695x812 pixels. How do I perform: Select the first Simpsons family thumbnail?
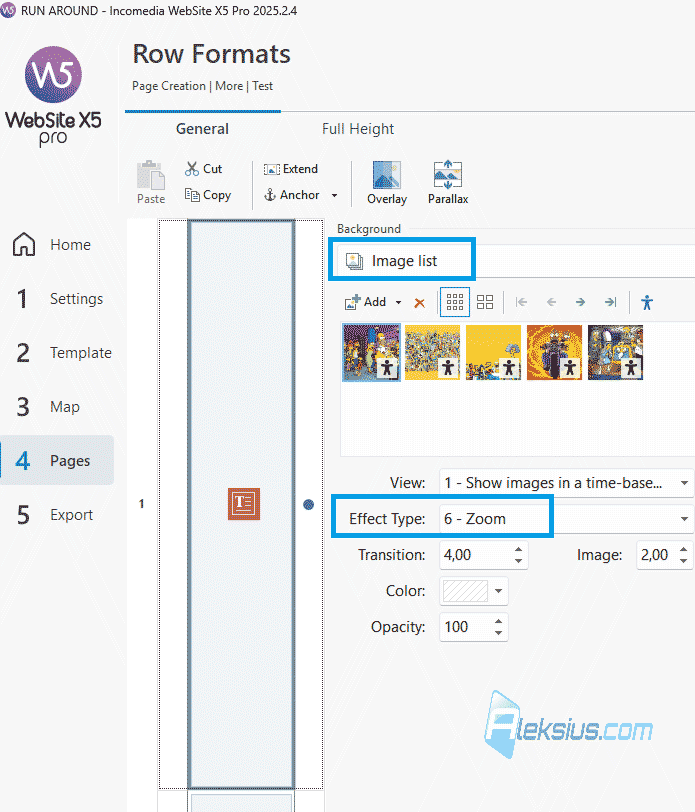pos(371,353)
